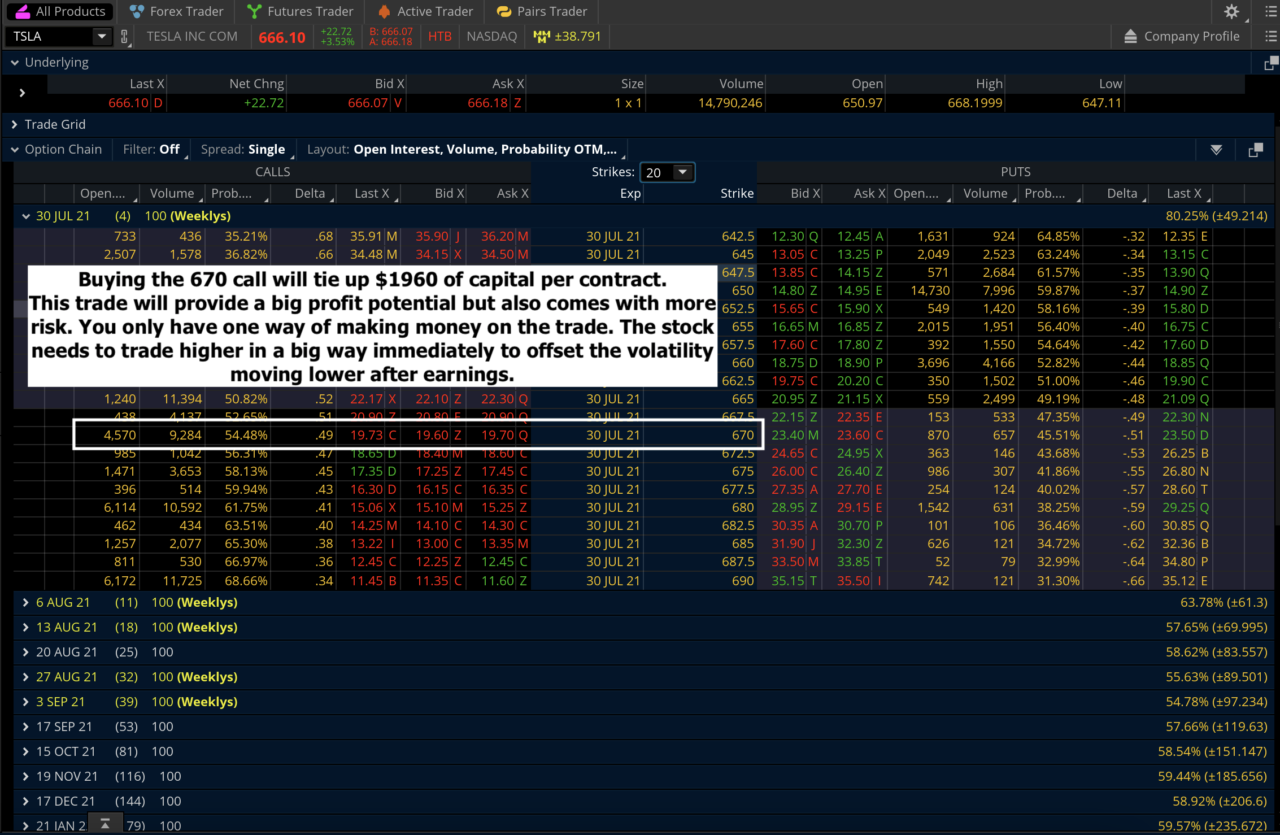Click the HTB hard-to-borrow label
This screenshot has height=835, width=1280.
tap(440, 36)
